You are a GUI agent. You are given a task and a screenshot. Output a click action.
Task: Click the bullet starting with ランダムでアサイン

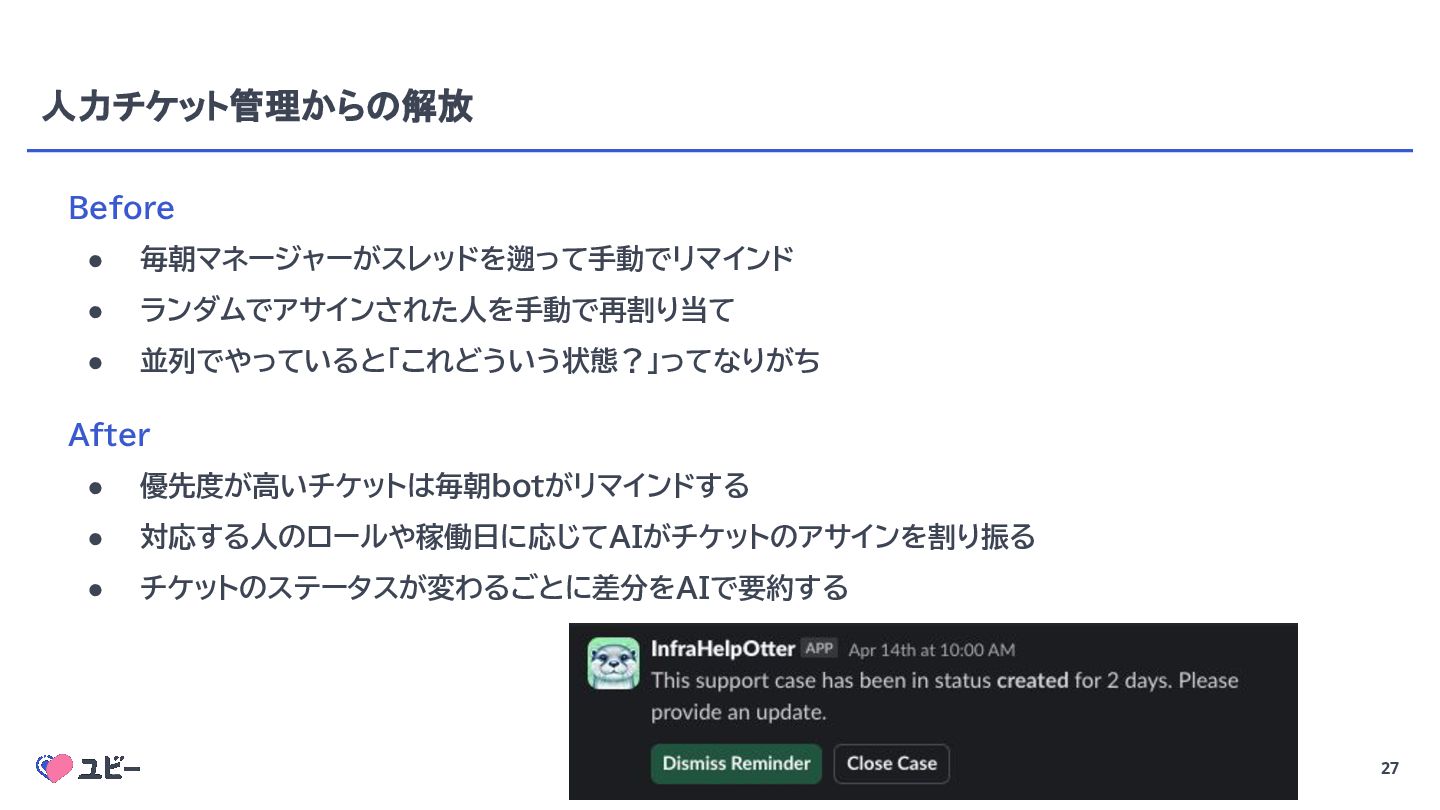pyautogui.click(x=437, y=310)
